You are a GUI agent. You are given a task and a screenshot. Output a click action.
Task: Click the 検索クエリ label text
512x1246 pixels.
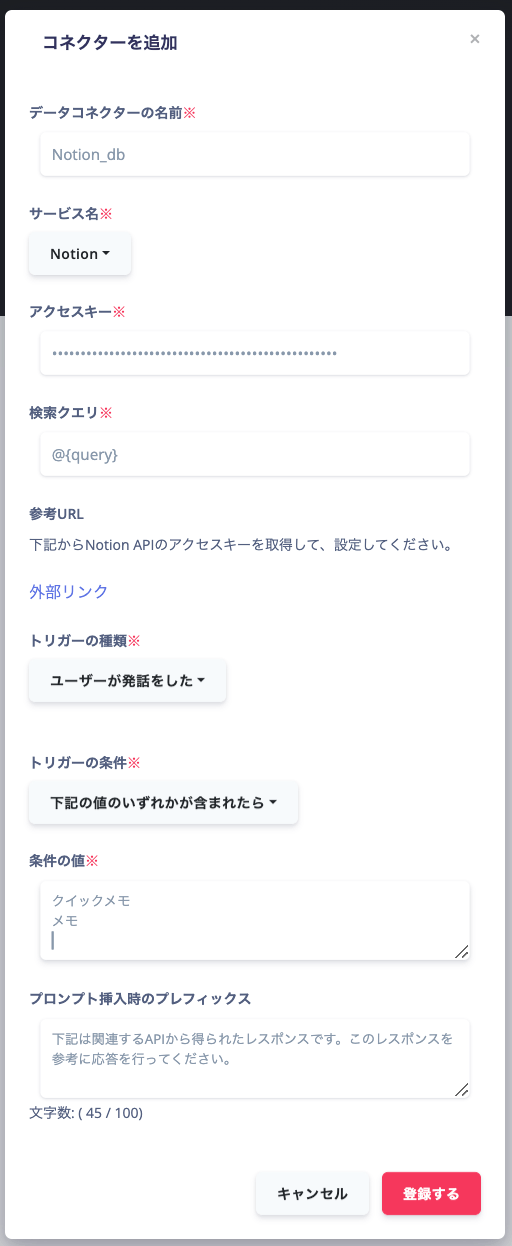pyautogui.click(x=70, y=412)
